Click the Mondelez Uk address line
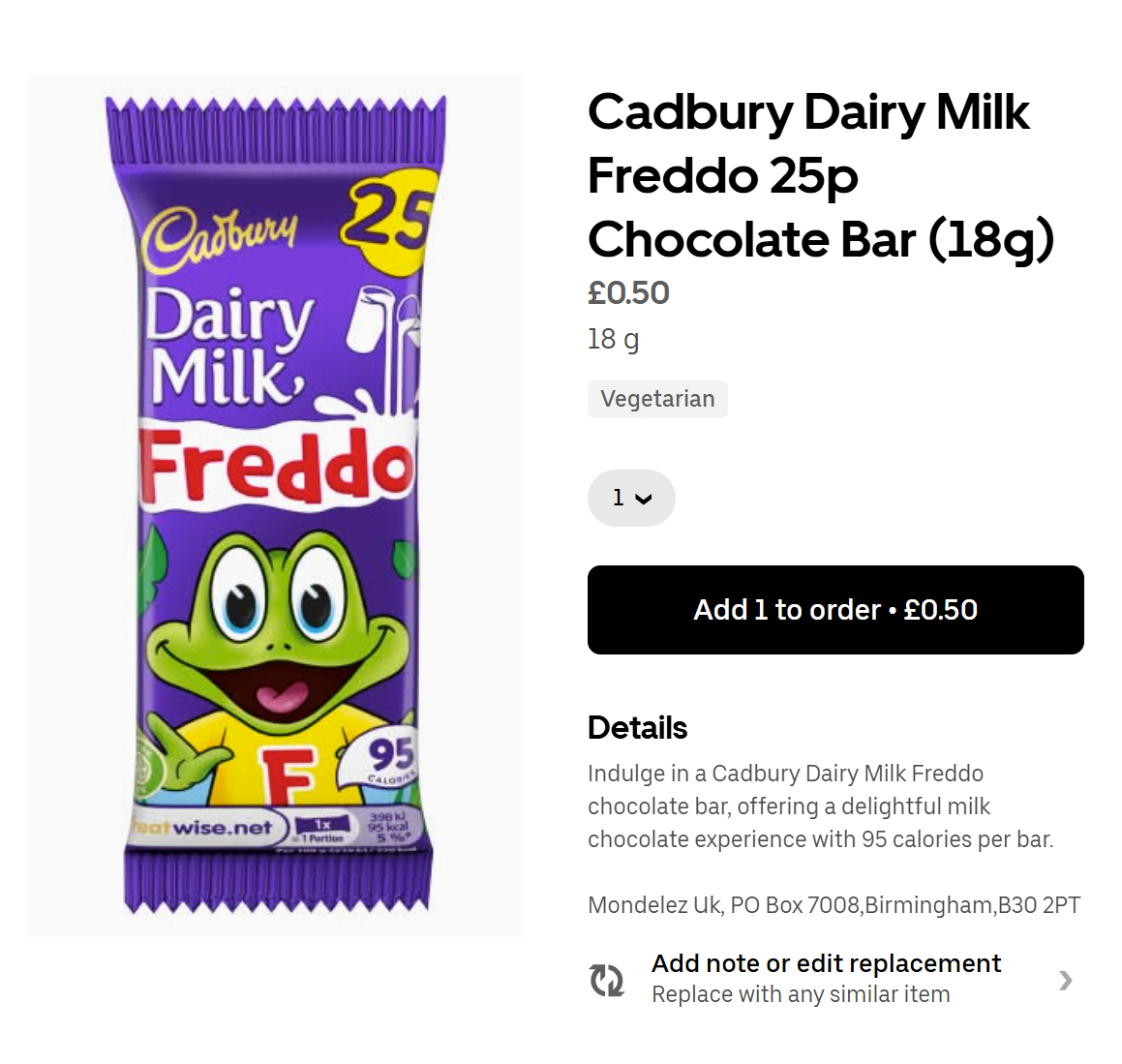The image size is (1122, 1064). click(x=834, y=905)
